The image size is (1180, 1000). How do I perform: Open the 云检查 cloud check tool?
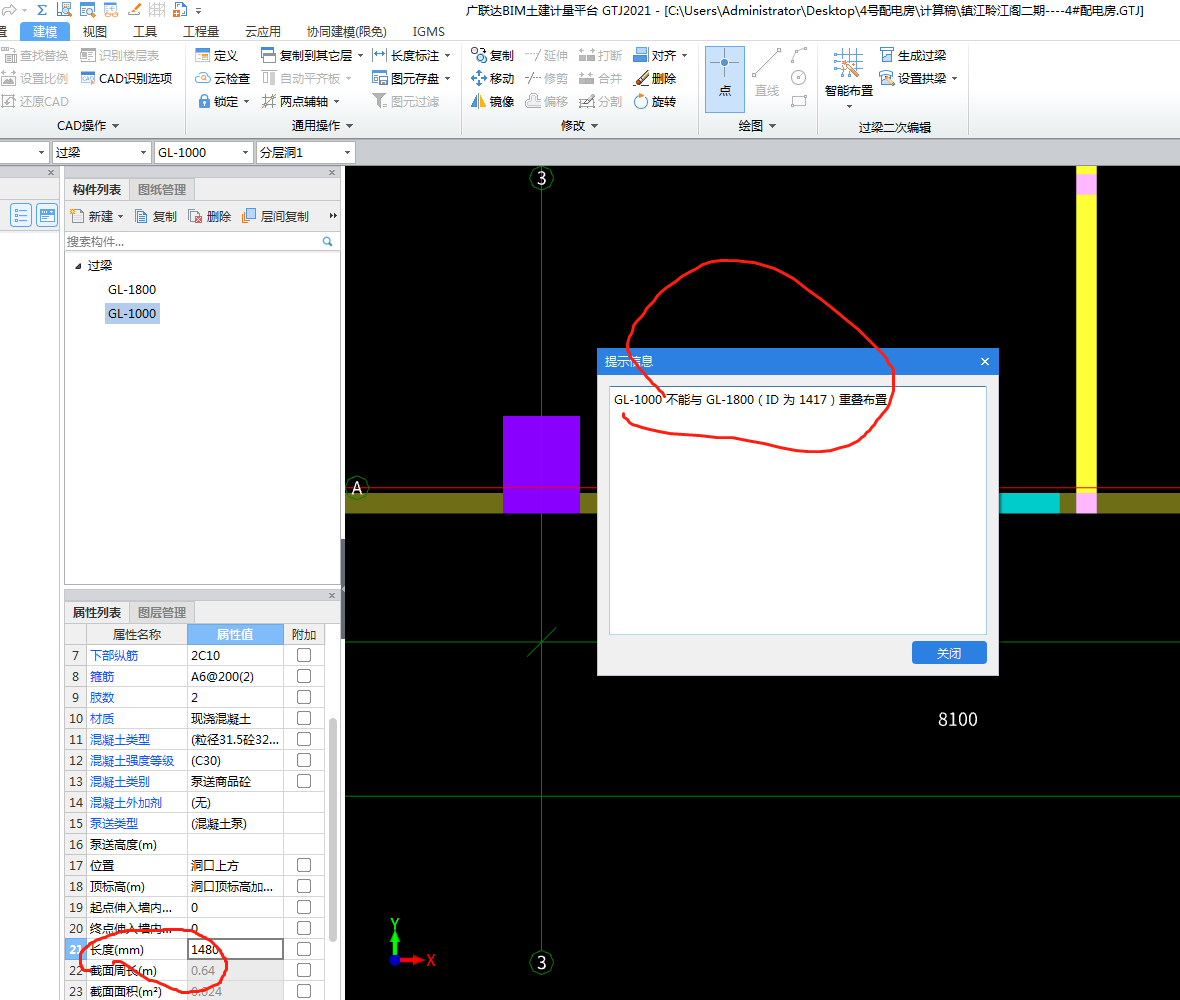coord(222,78)
